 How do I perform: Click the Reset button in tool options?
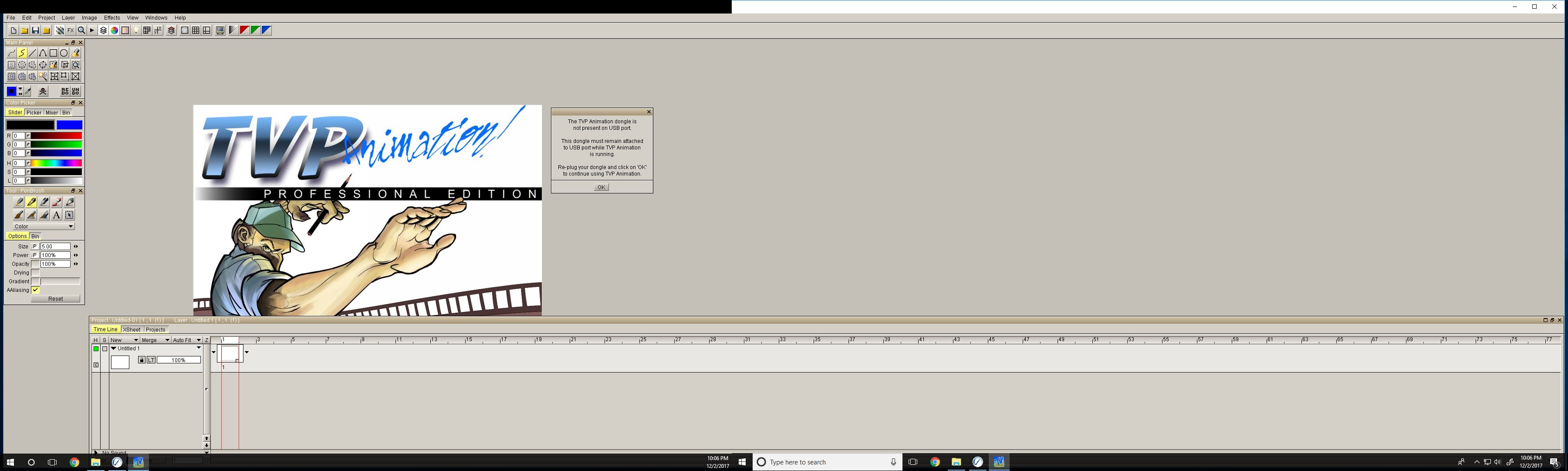[55, 299]
